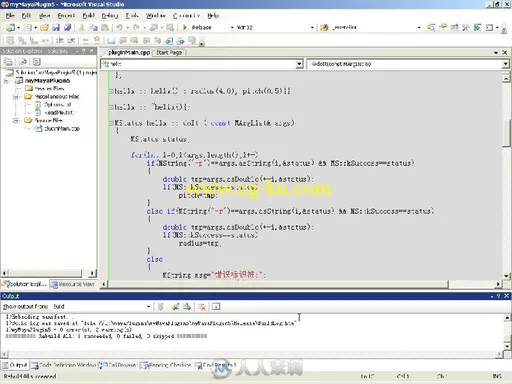512x384 pixels.
Task: Click the Toolbox hammer-and-wrench icon
Action: point(466,27)
